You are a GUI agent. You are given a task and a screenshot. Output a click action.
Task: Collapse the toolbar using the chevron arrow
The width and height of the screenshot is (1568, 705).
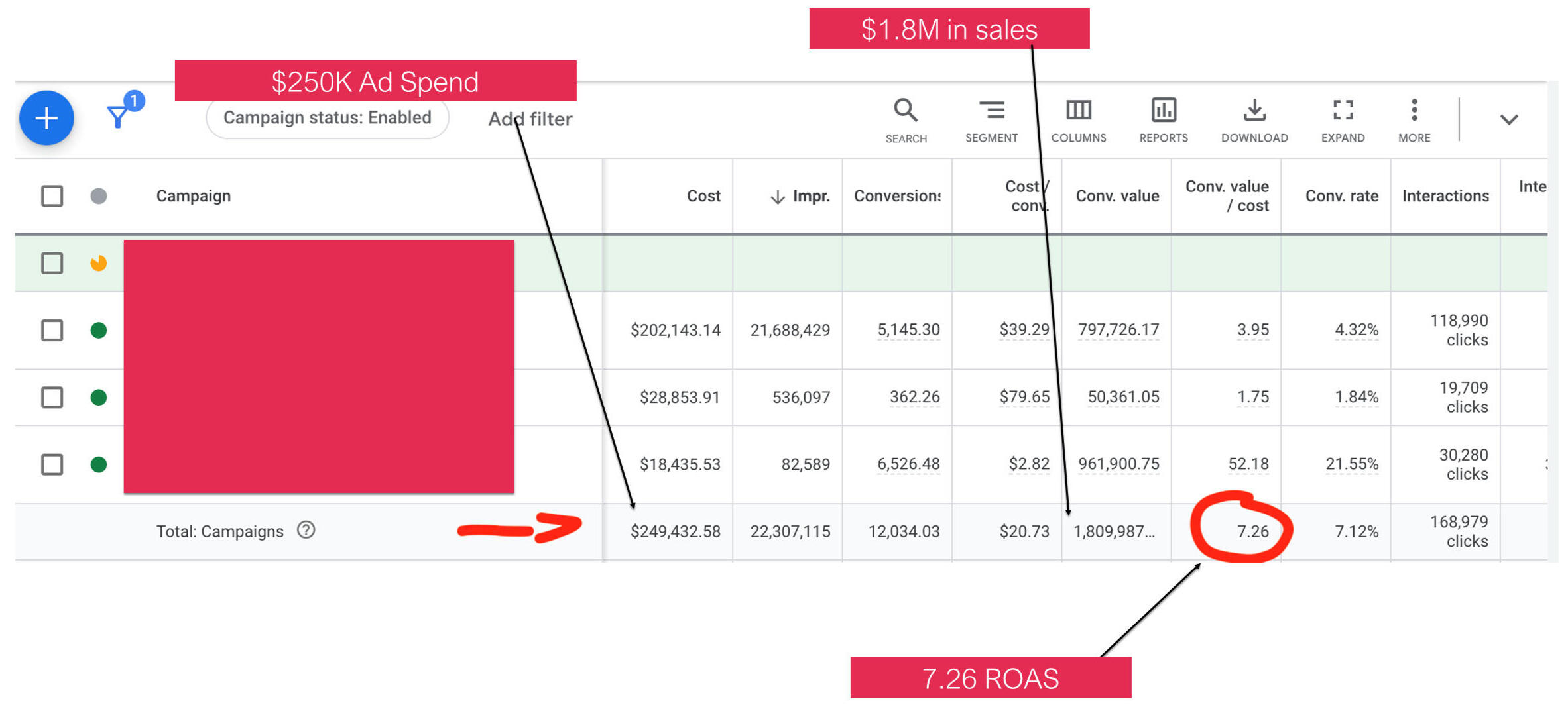(x=1509, y=120)
